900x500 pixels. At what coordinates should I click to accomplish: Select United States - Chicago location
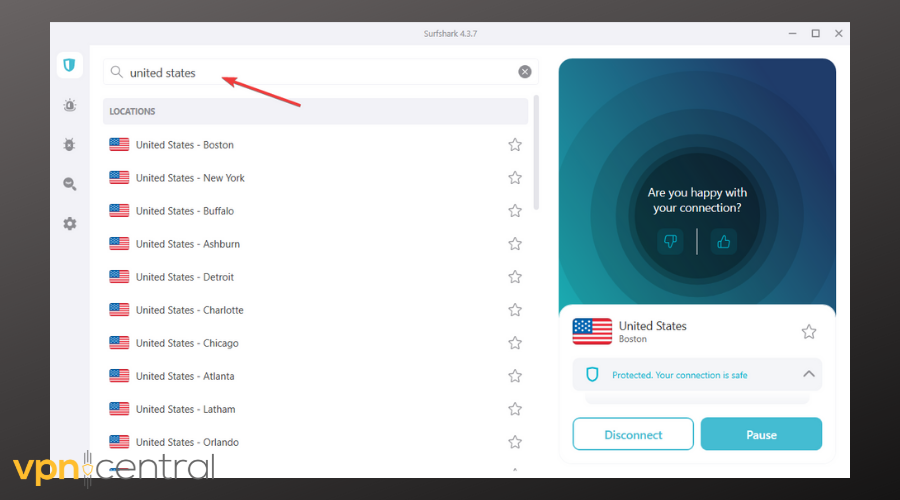click(x=315, y=343)
